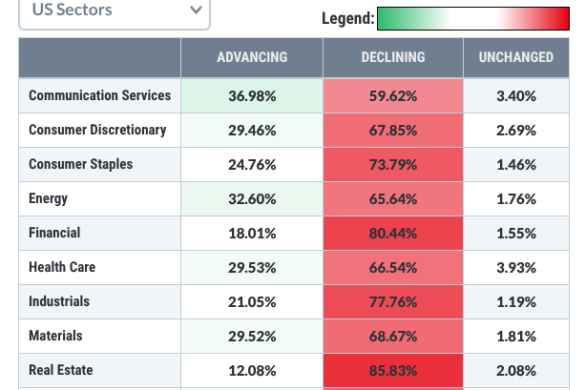This screenshot has height=390, width=585.
Task: Select the 32.60% advancing Energy cell
Action: (252, 199)
